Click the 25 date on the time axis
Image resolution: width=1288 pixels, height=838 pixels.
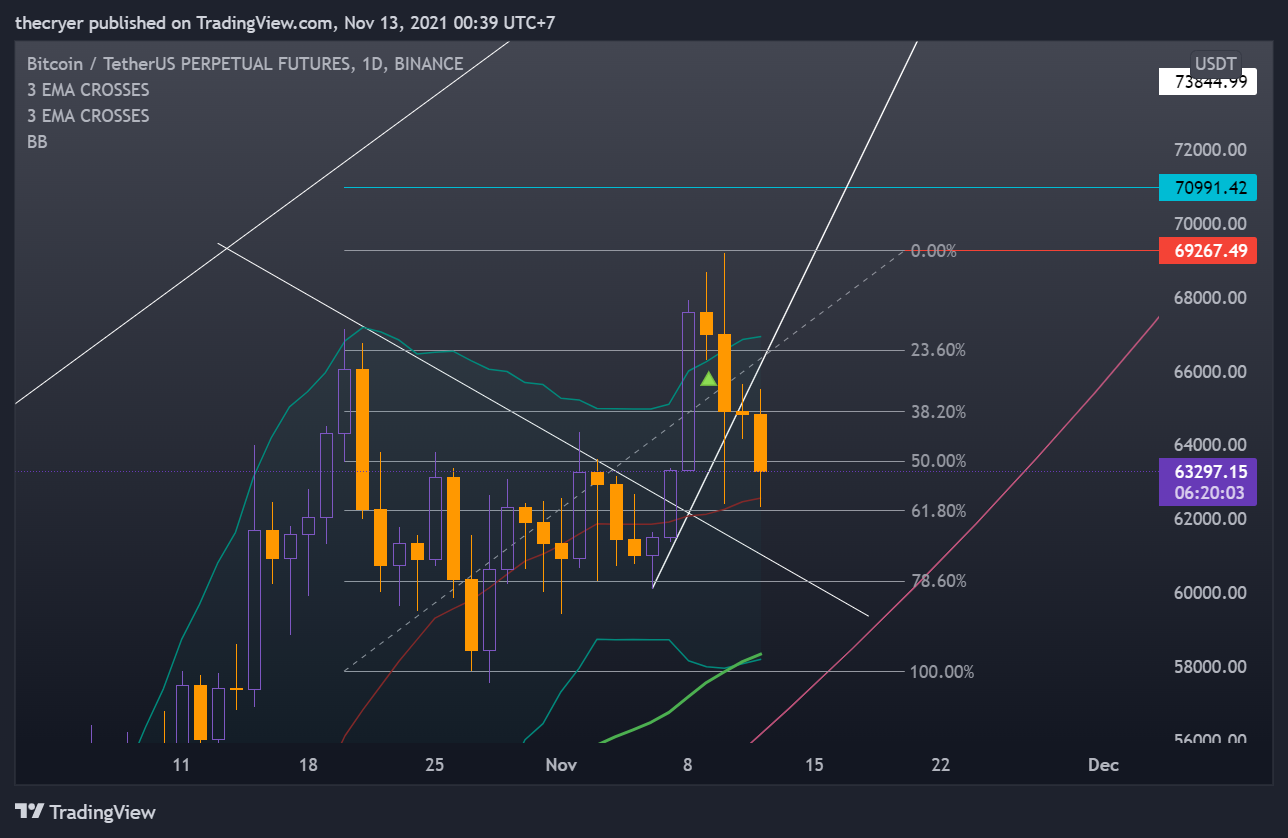[434, 765]
